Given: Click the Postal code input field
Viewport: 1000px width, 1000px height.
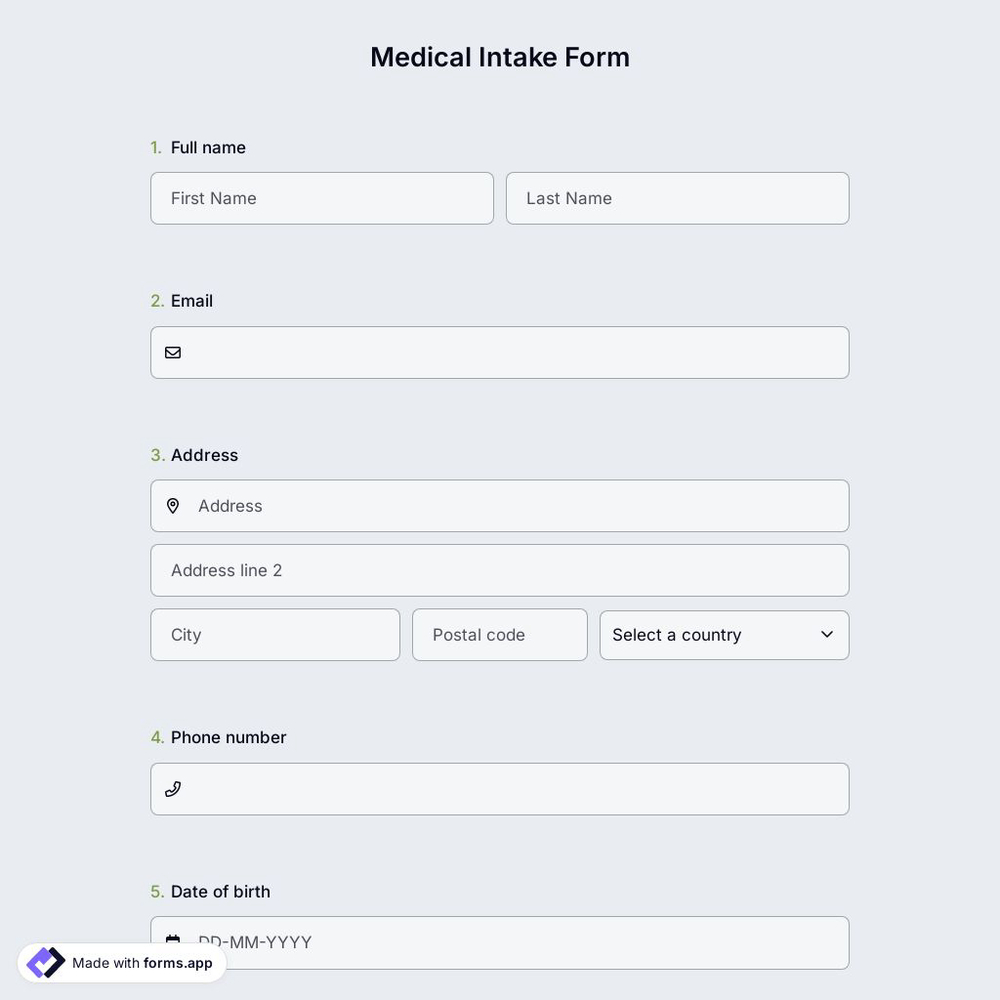Looking at the screenshot, I should (499, 634).
